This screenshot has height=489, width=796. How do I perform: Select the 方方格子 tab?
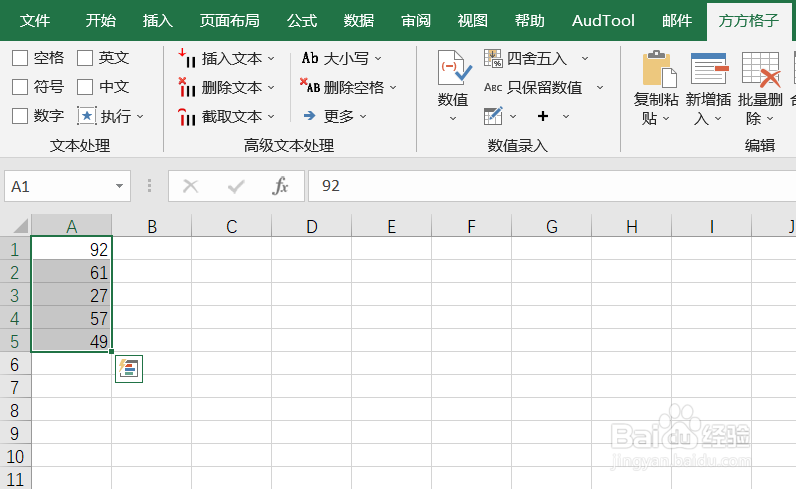click(748, 21)
